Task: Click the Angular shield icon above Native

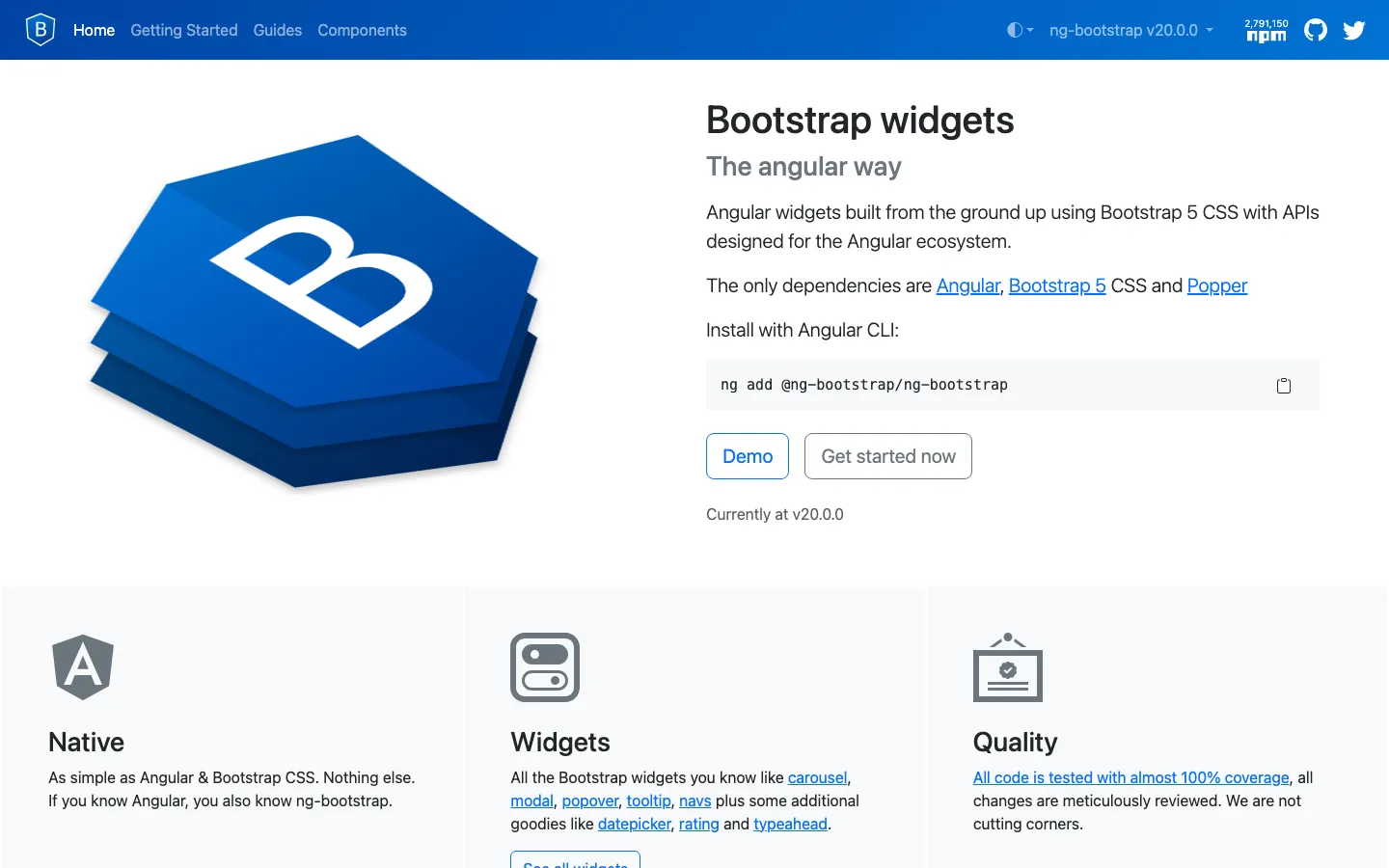Action: pyautogui.click(x=83, y=667)
